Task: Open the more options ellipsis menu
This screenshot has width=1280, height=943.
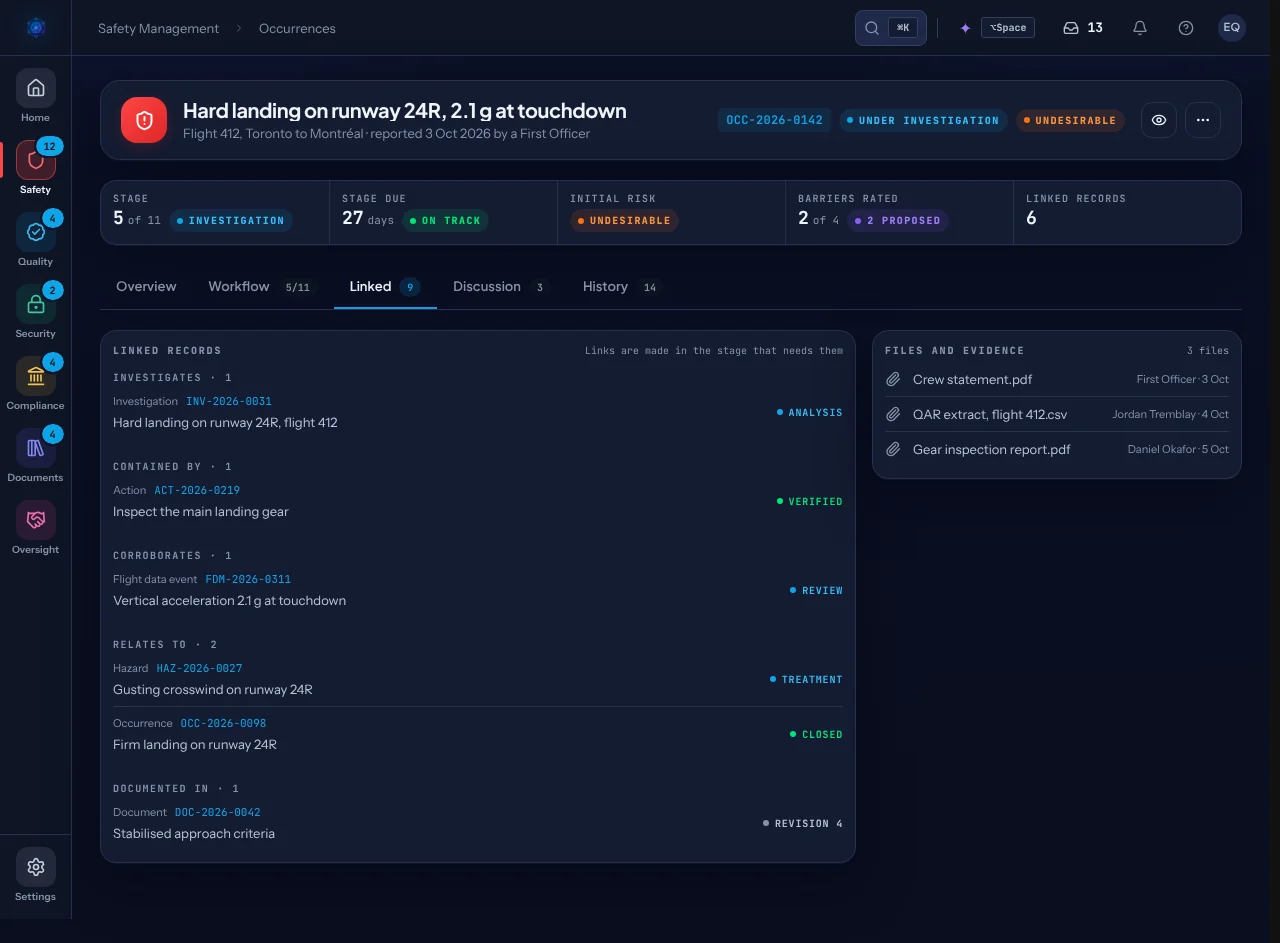Action: (1203, 120)
